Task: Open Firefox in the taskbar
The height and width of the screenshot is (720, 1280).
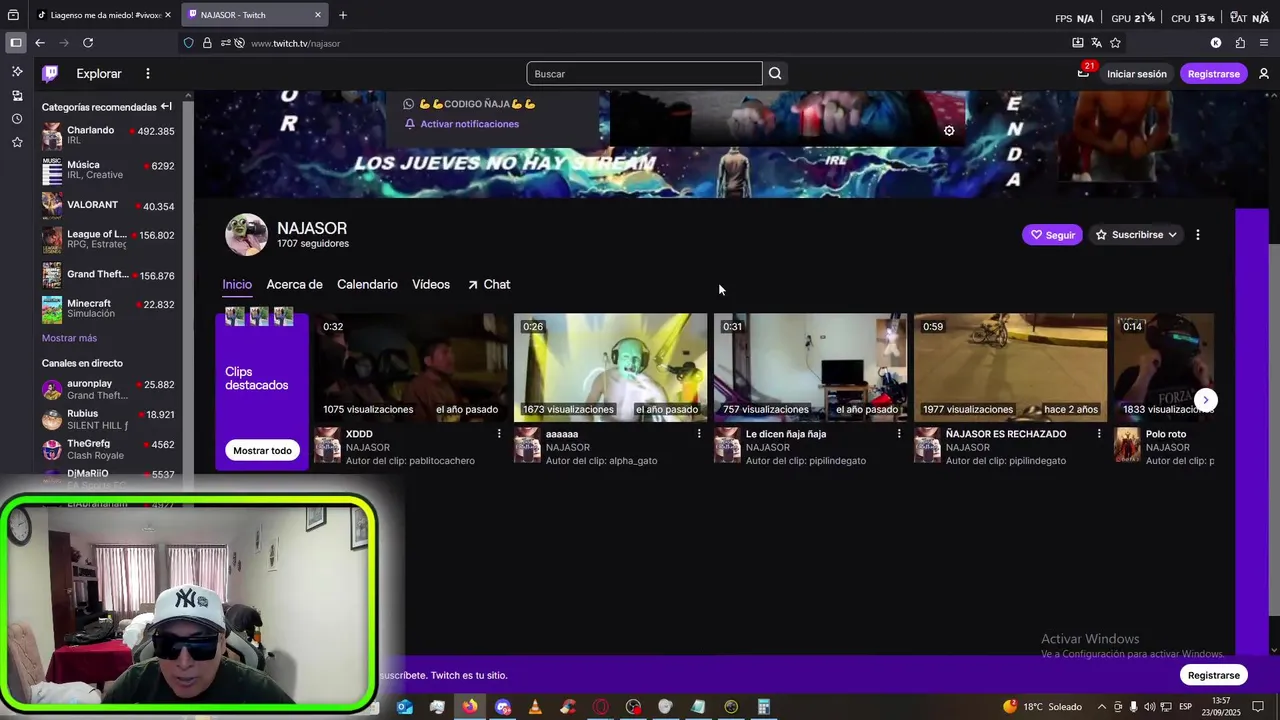Action: pyautogui.click(x=470, y=707)
